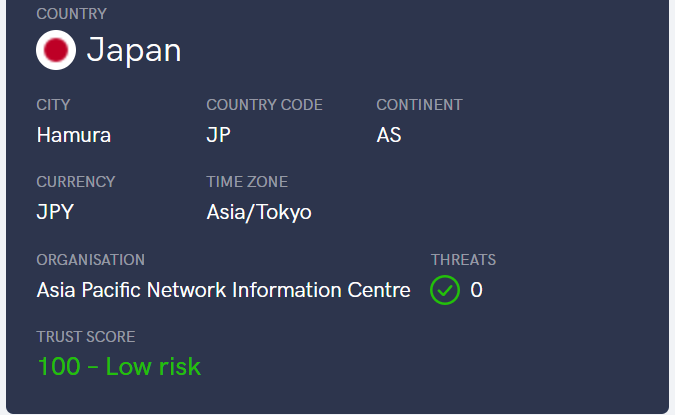Click the currency value JPY
Viewport: 675px width, 415px height.
coord(55,212)
